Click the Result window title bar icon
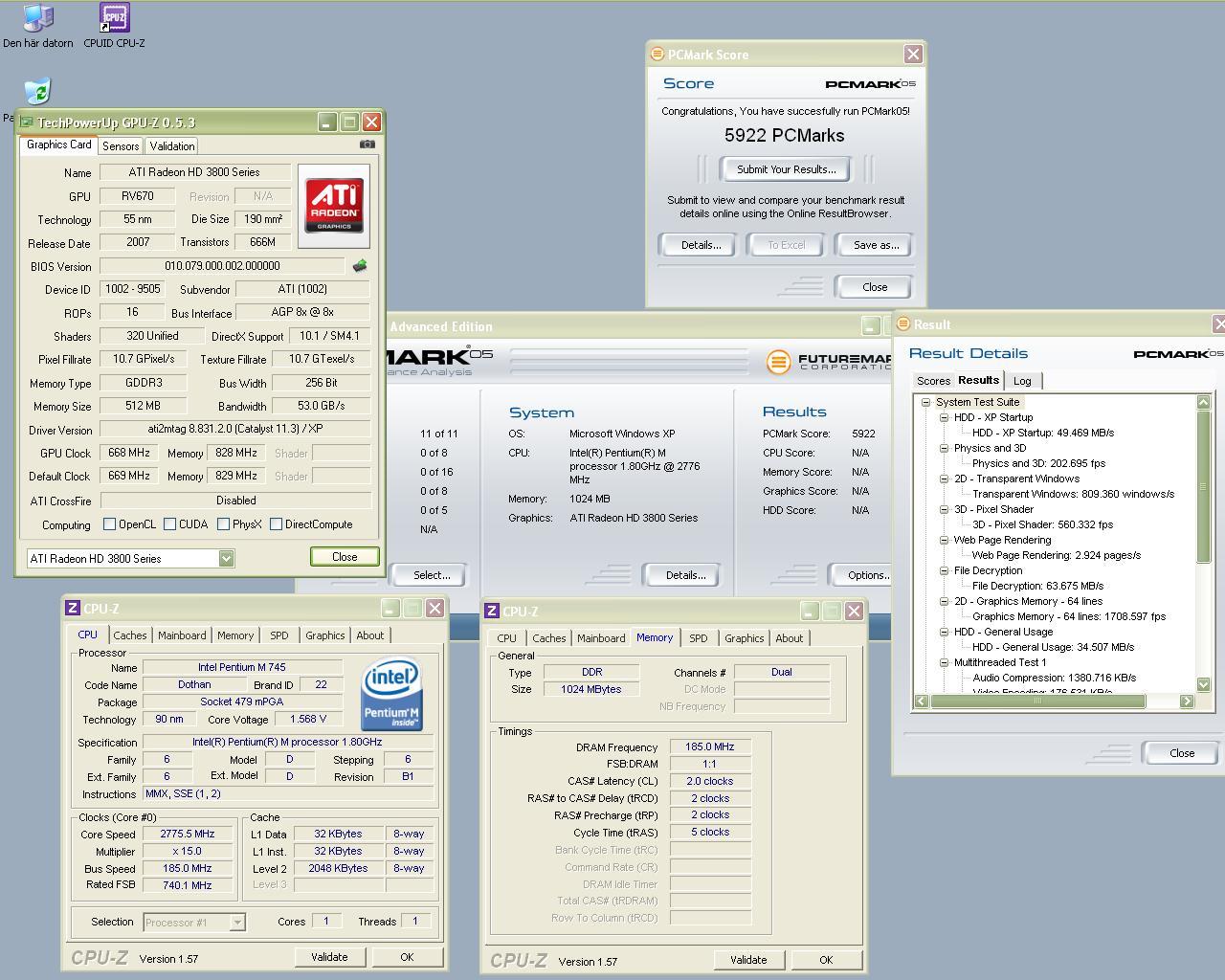 (902, 324)
